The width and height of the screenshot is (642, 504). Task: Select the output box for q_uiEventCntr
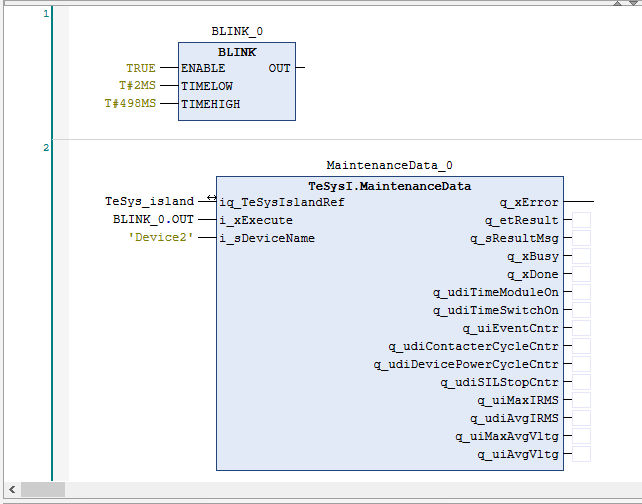click(581, 328)
